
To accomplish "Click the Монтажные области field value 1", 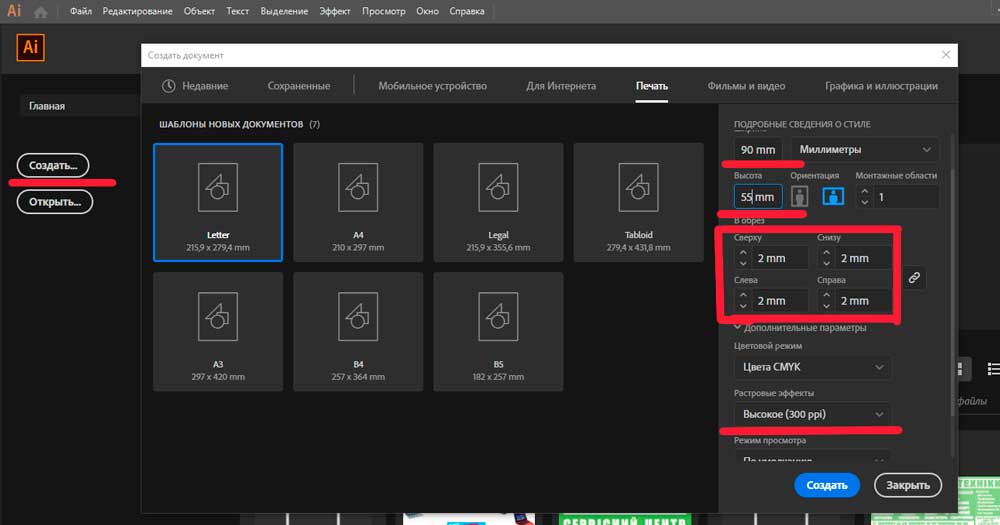I will click(x=904, y=197).
